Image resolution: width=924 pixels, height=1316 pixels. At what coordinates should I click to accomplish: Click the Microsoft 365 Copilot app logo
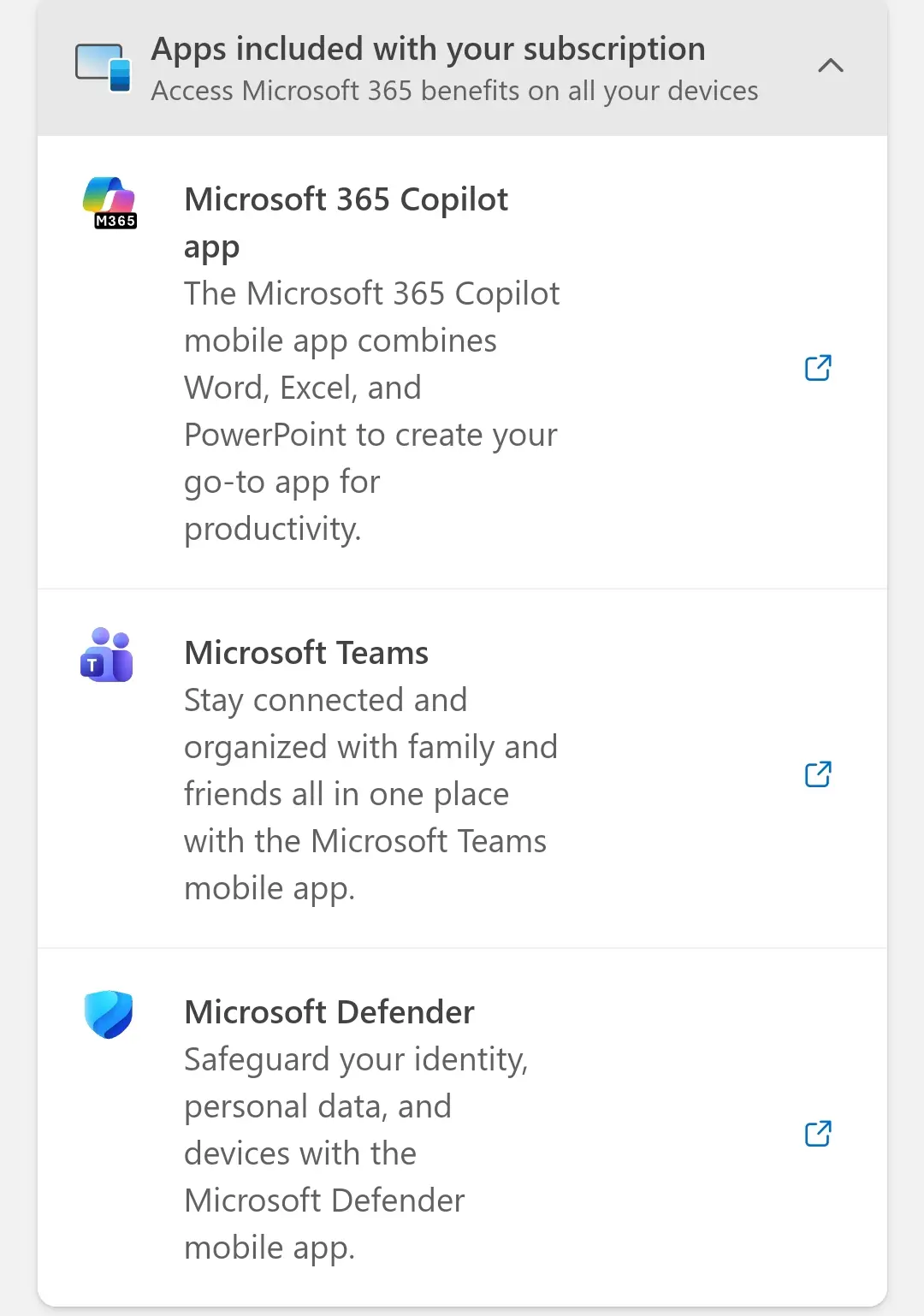(x=110, y=202)
